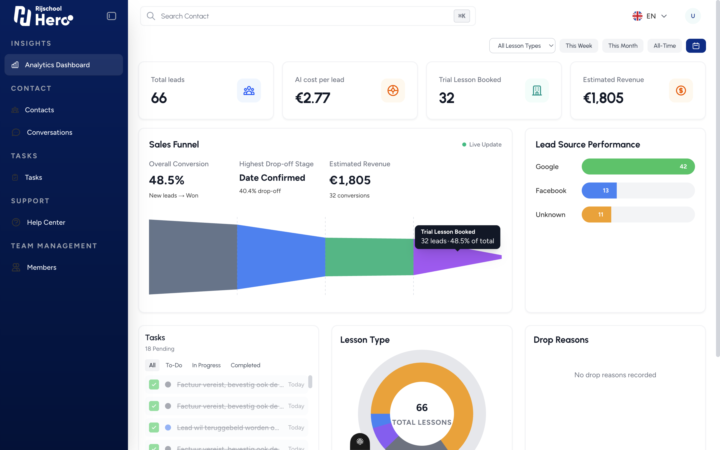The image size is (720, 450).
Task: Click the No drop reasons recorded text
Action: pyautogui.click(x=615, y=375)
